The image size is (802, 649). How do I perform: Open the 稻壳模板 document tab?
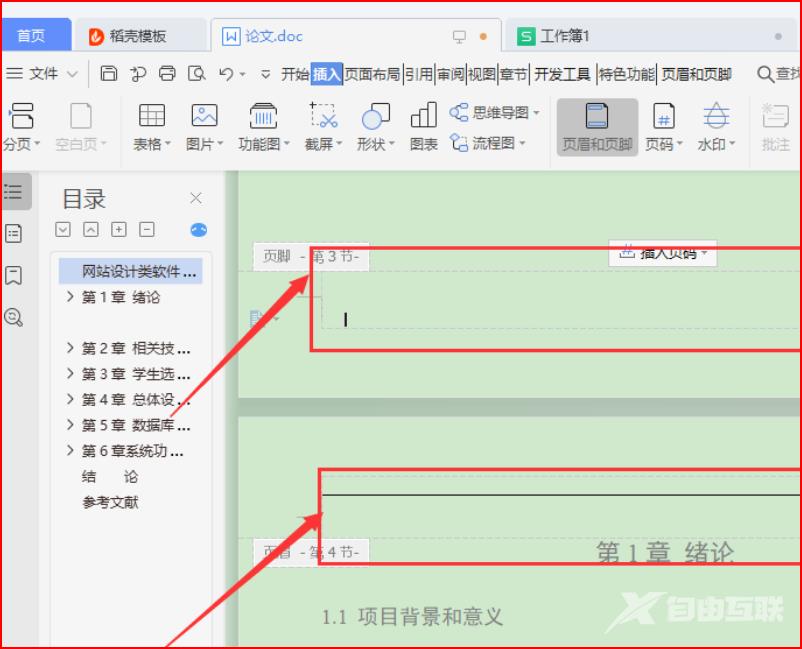[140, 36]
